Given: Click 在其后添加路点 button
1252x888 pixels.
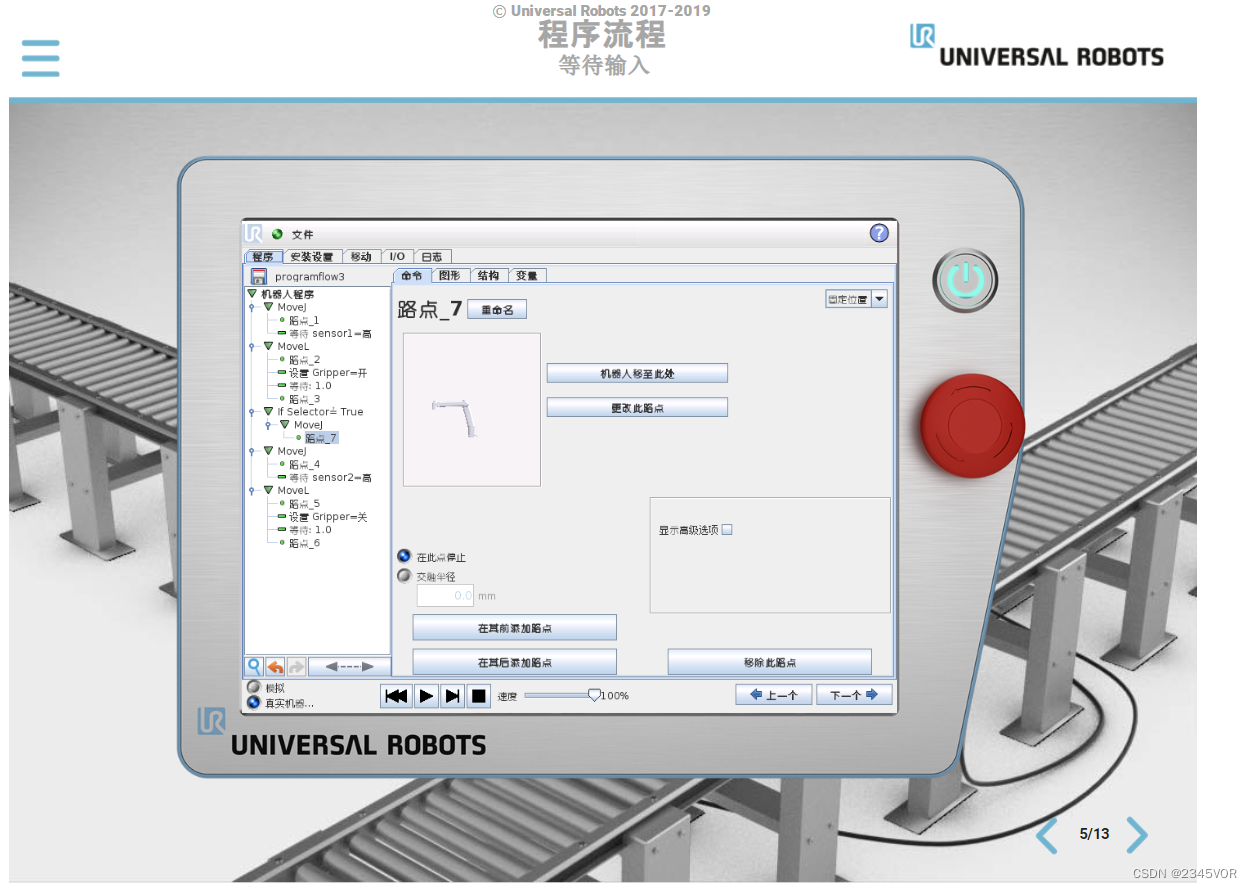Looking at the screenshot, I should pyautogui.click(x=515, y=662).
